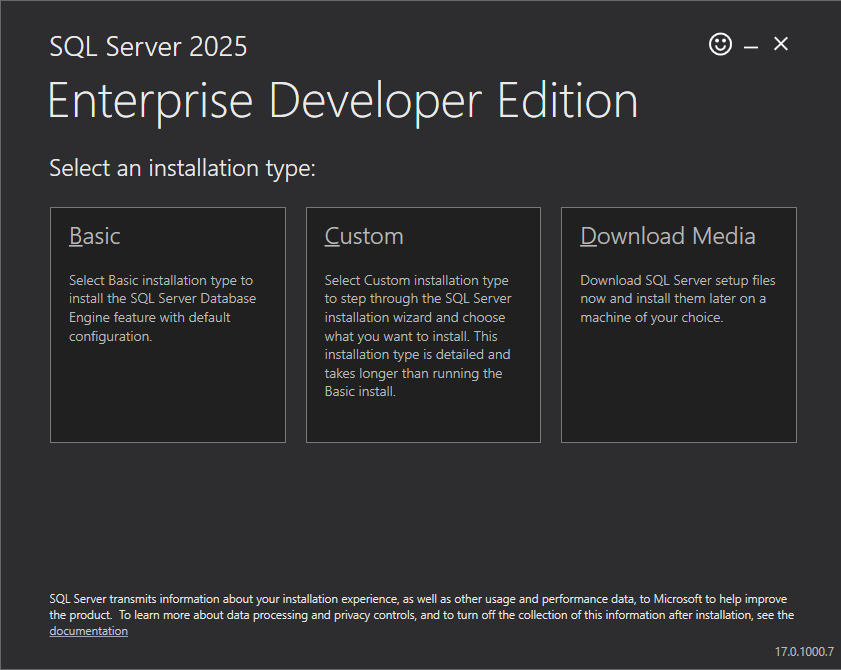The height and width of the screenshot is (670, 841).
Task: Click 'Select an installation type:' label
Action: [182, 168]
